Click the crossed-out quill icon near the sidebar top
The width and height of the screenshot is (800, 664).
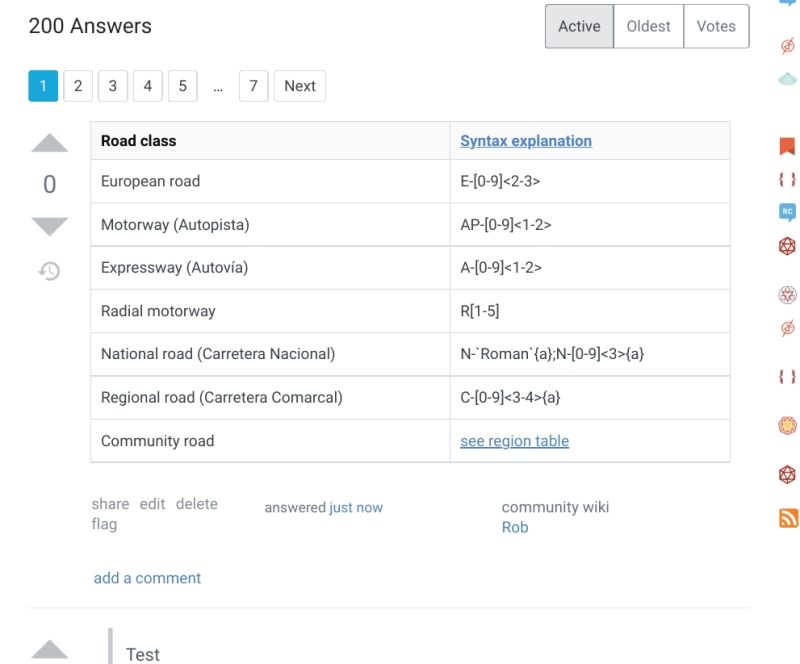pos(787,45)
